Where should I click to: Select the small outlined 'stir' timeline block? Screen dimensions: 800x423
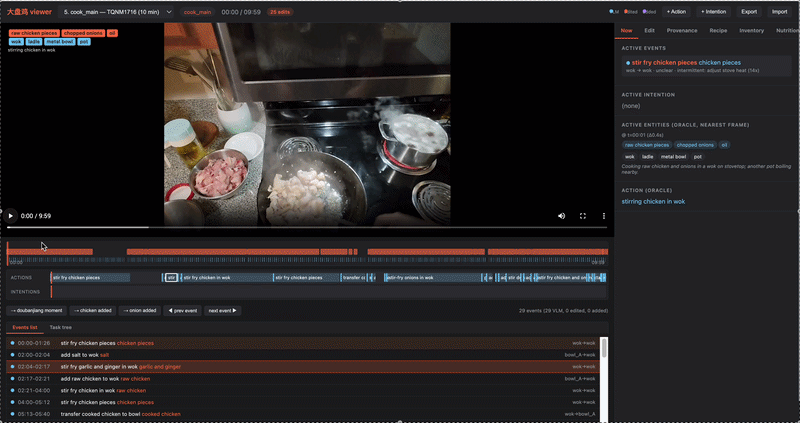(171, 278)
